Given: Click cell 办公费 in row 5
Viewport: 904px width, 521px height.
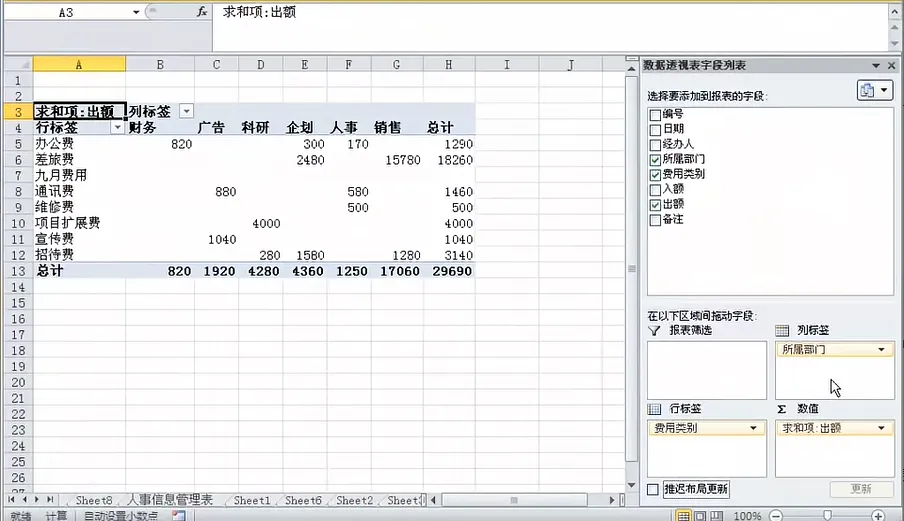Looking at the screenshot, I should [79, 144].
